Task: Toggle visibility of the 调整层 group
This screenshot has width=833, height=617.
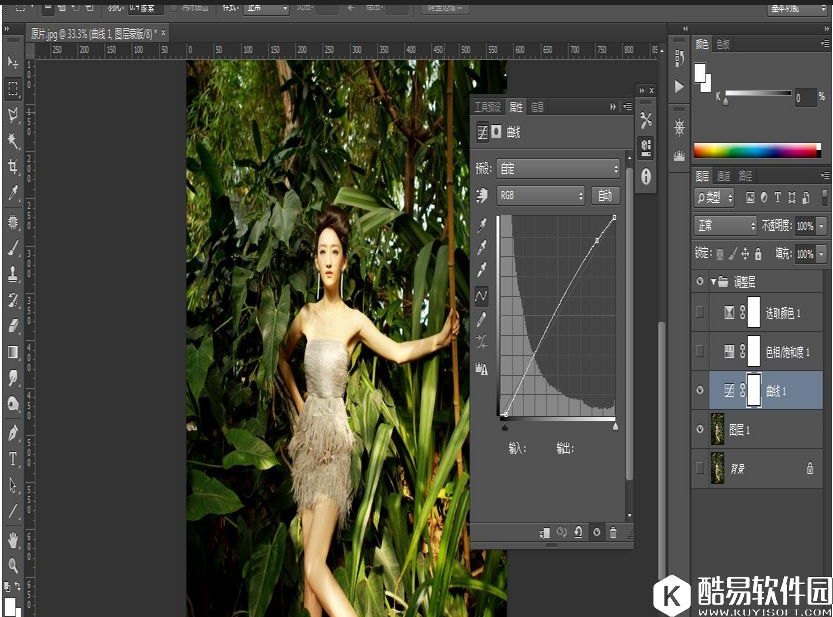Action: pos(698,281)
